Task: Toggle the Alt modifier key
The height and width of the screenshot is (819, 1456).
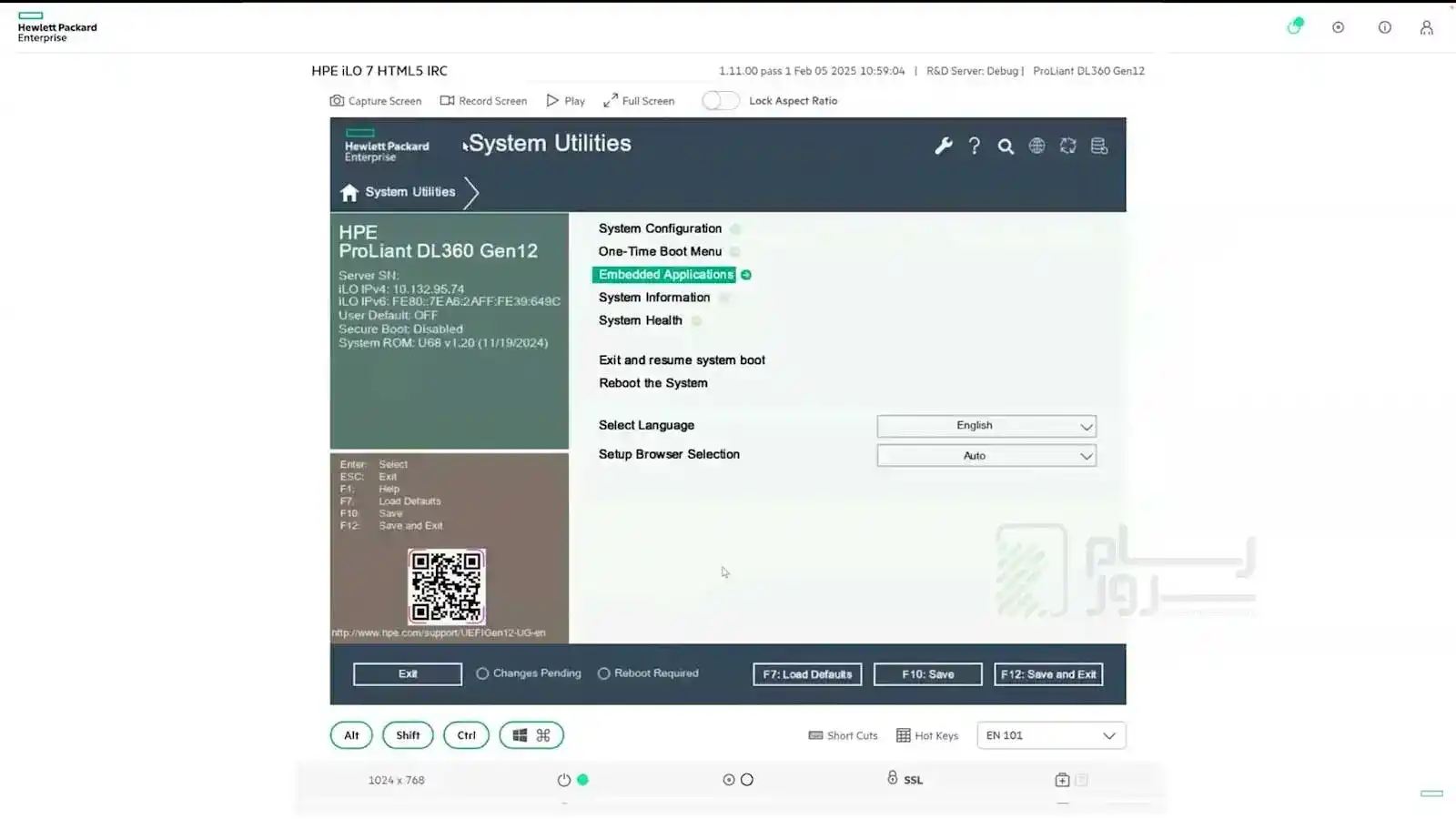Action: pos(351,735)
